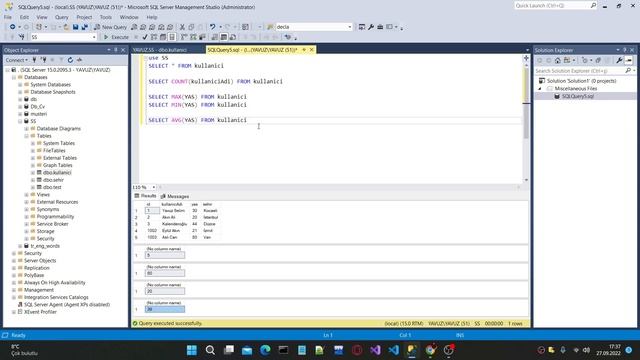Toggle Results to Text icon
This screenshot has height=360, width=640.
click(x=215, y=37)
